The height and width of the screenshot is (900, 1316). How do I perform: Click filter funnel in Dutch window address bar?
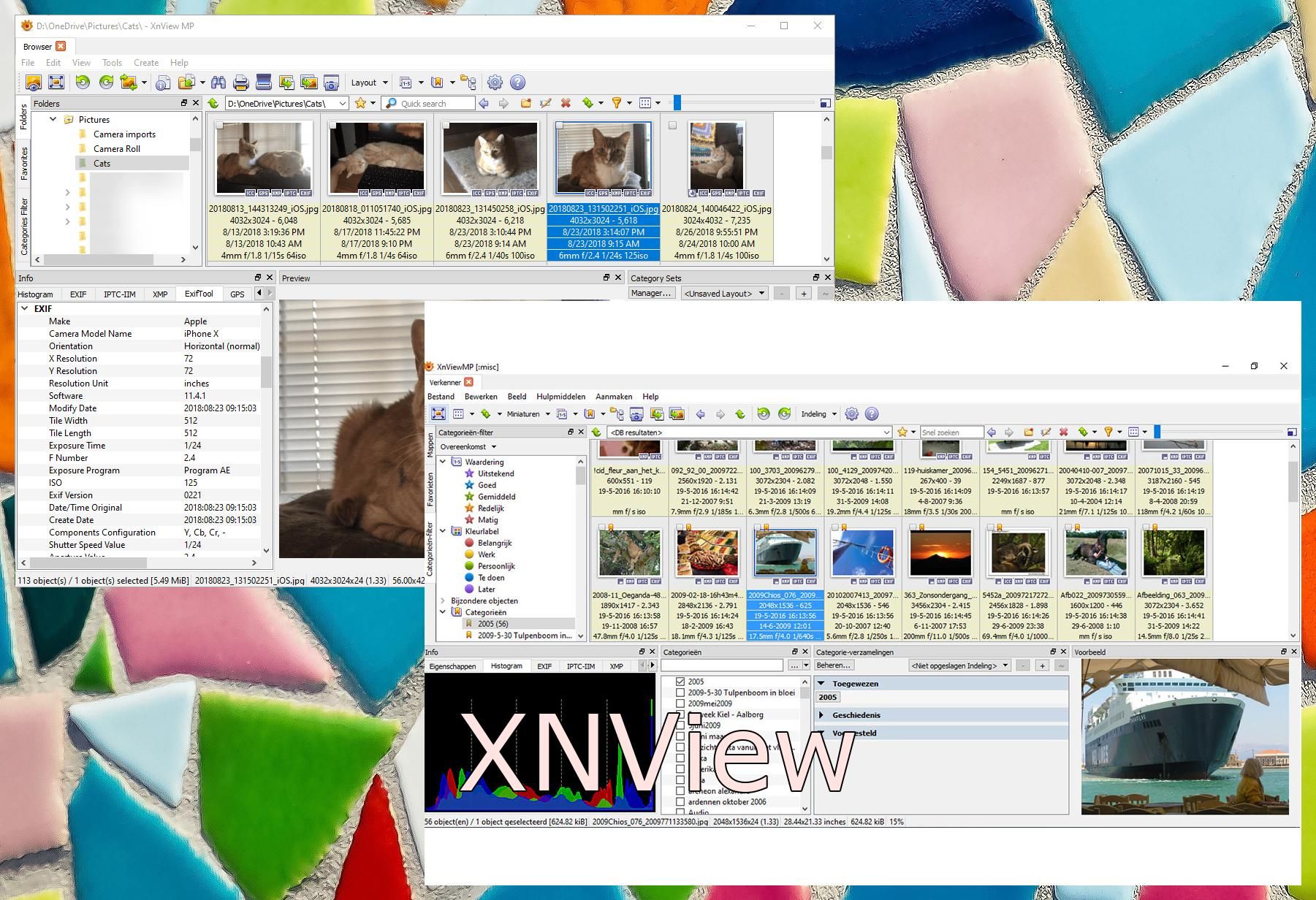pyautogui.click(x=1108, y=432)
